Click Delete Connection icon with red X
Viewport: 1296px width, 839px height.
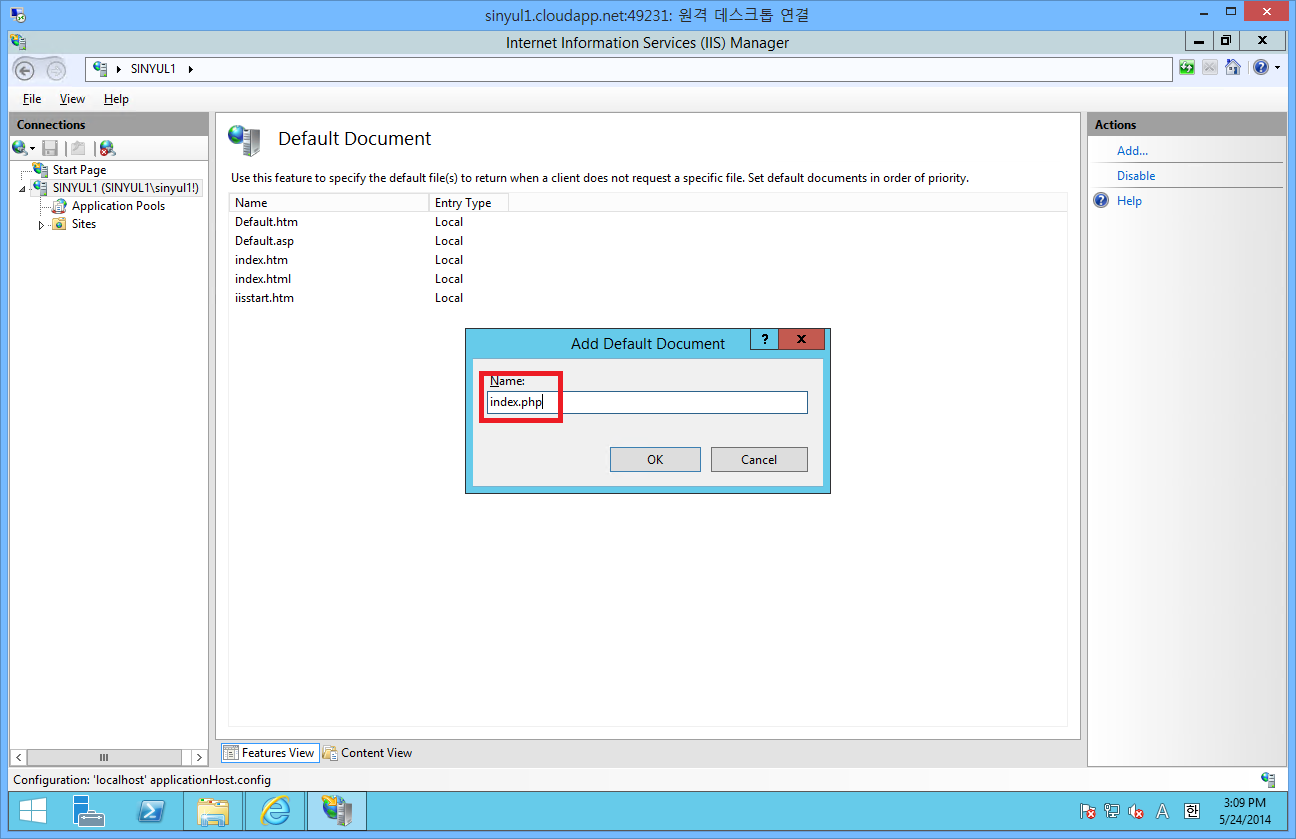pos(107,149)
